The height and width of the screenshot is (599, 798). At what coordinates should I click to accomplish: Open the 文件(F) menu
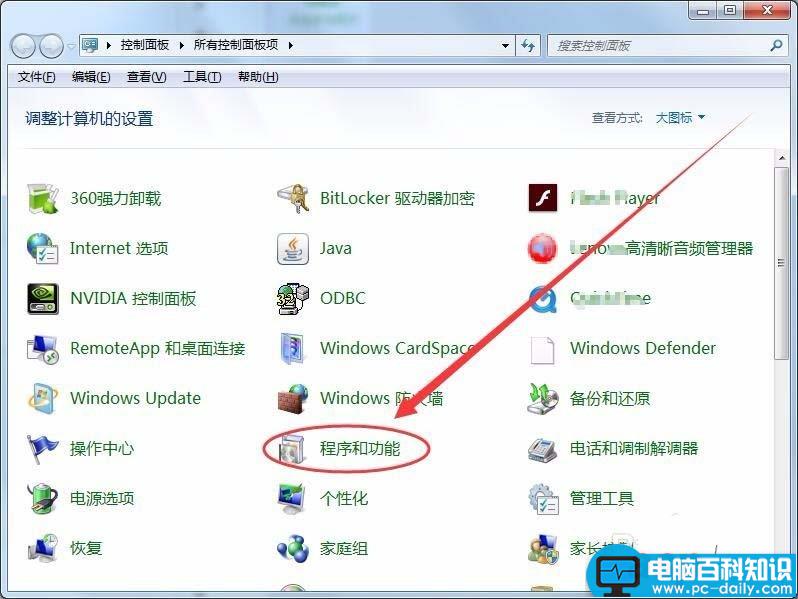click(37, 77)
